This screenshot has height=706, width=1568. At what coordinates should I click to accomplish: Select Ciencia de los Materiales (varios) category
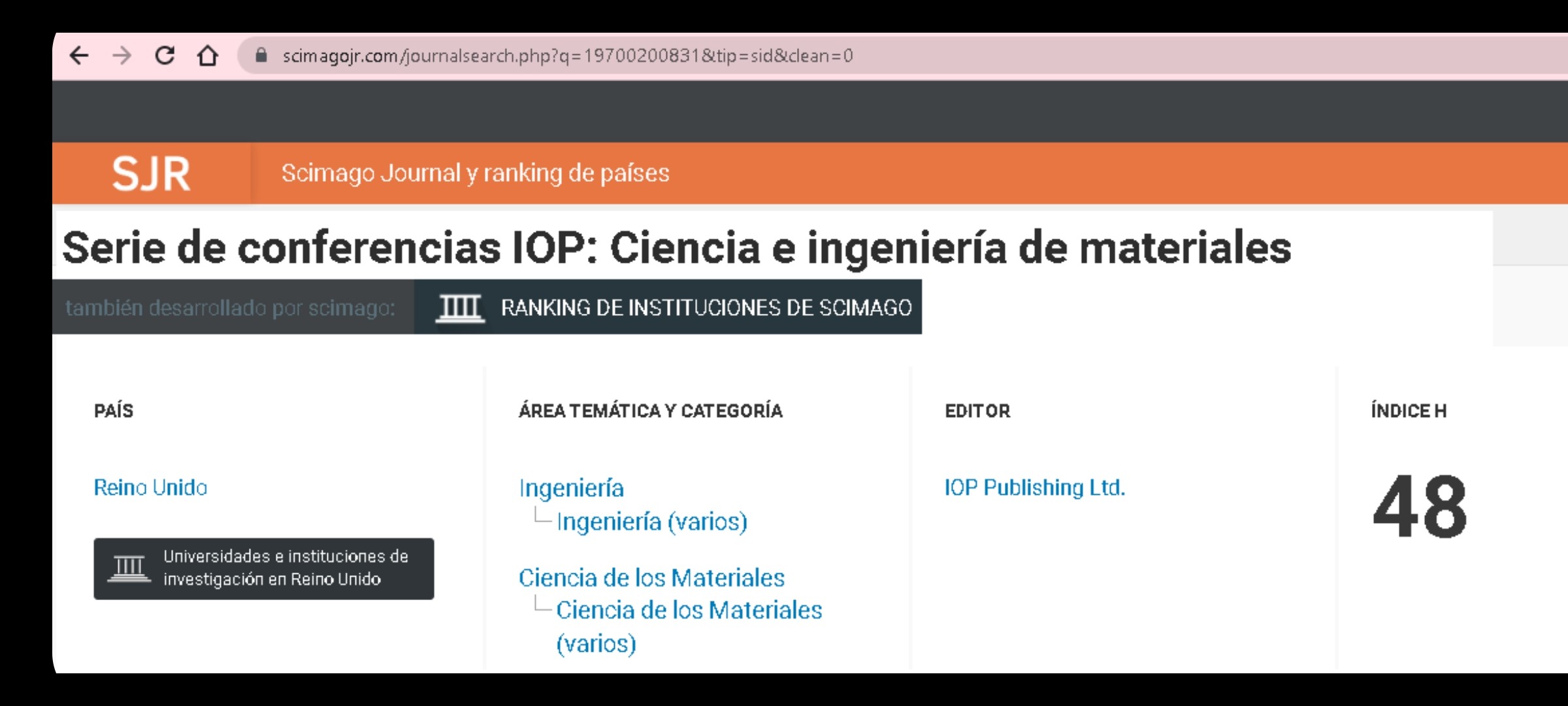coord(689,626)
